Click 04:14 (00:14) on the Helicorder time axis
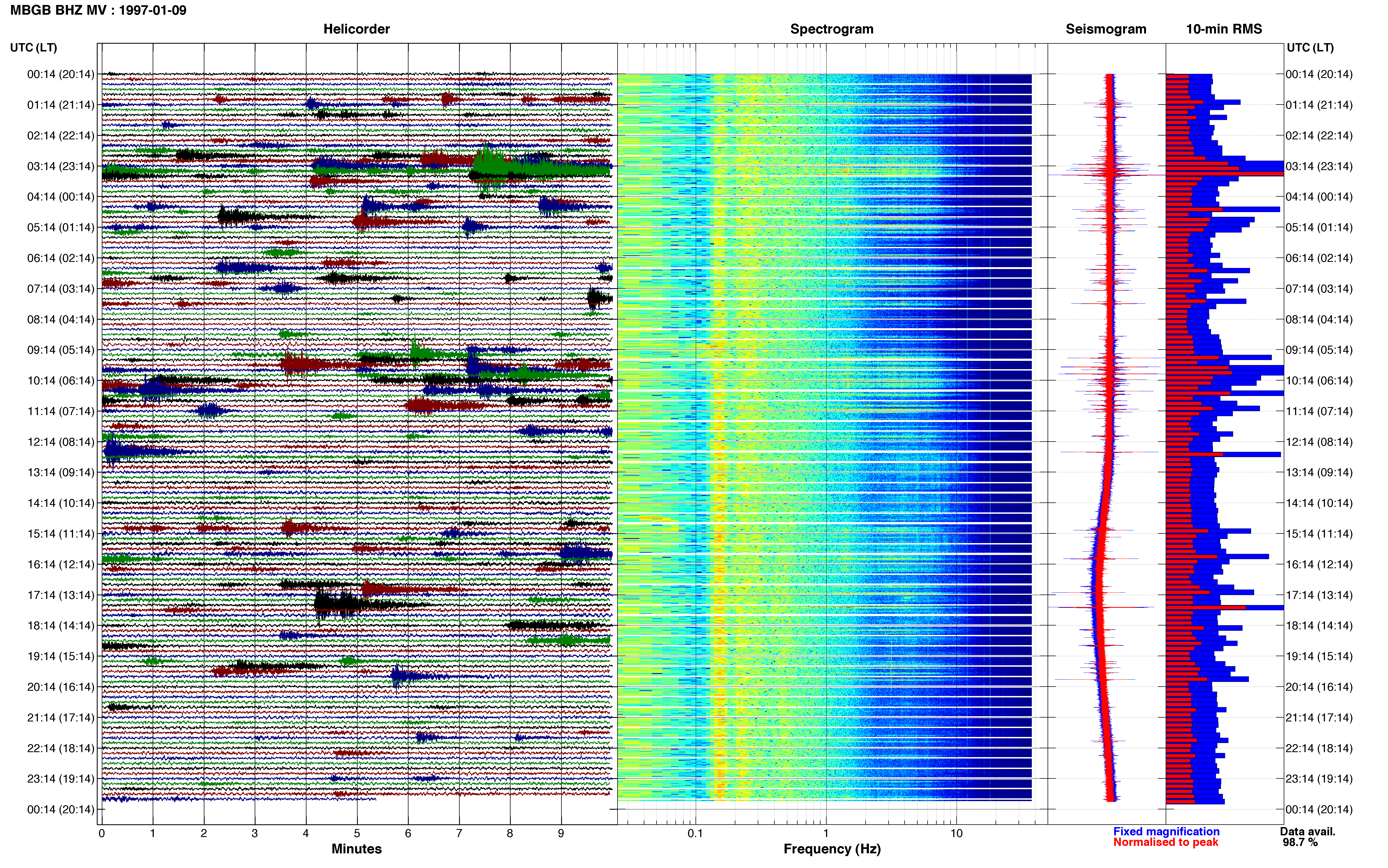1388x868 pixels. coord(61,197)
